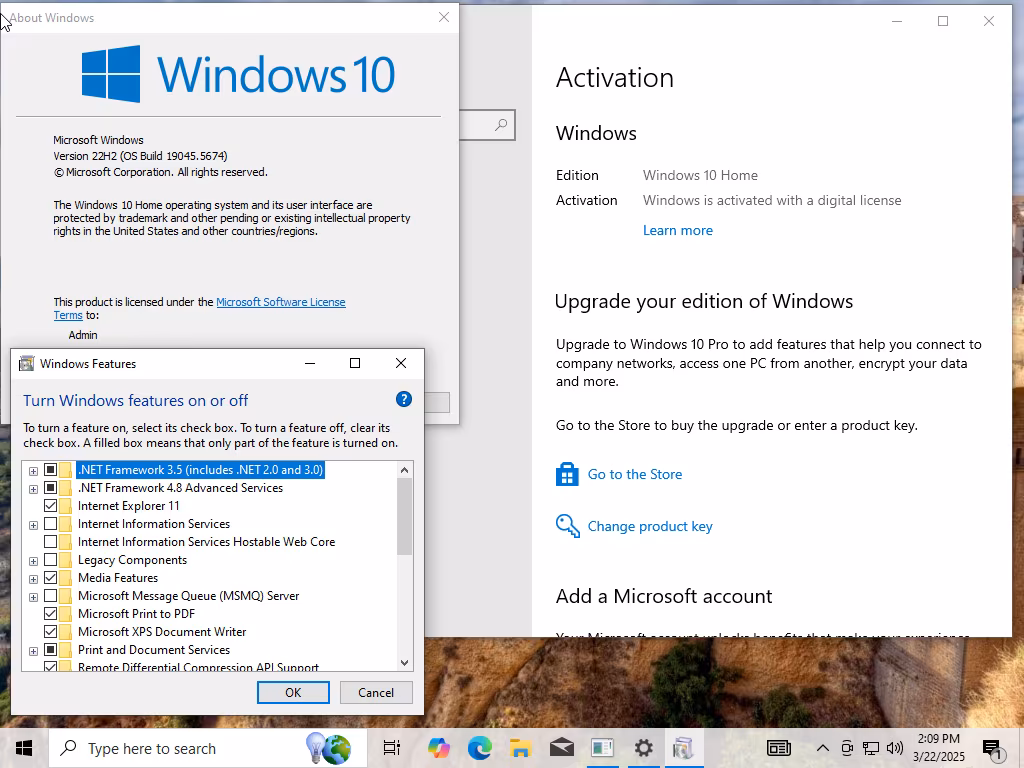Expand the Media Features node
The image size is (1024, 768).
pos(33,579)
